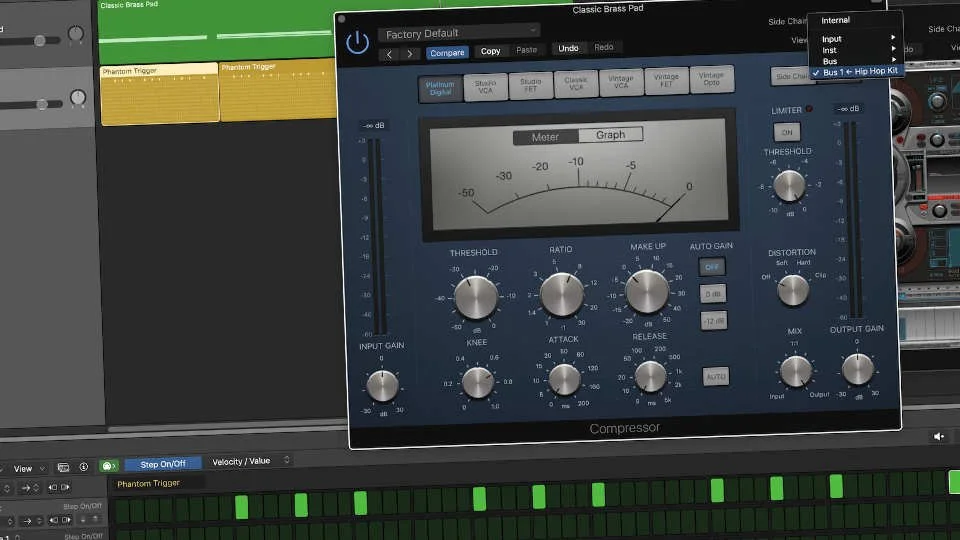Adjust the compressor Threshold knob
This screenshot has width=960, height=540.
coord(476,297)
